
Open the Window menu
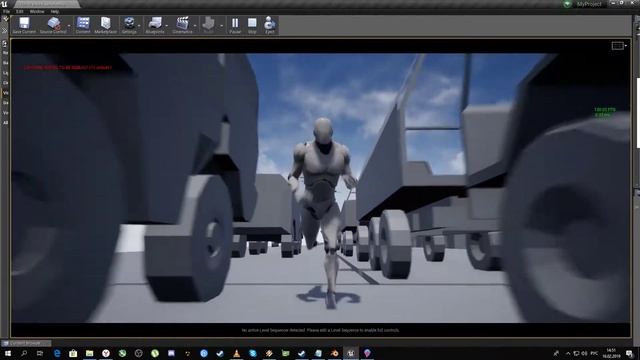click(x=37, y=11)
